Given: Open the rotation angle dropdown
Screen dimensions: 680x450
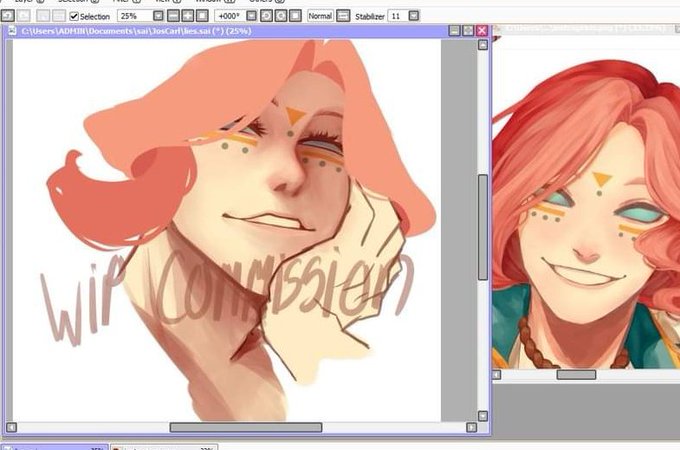Looking at the screenshot, I should (x=252, y=16).
